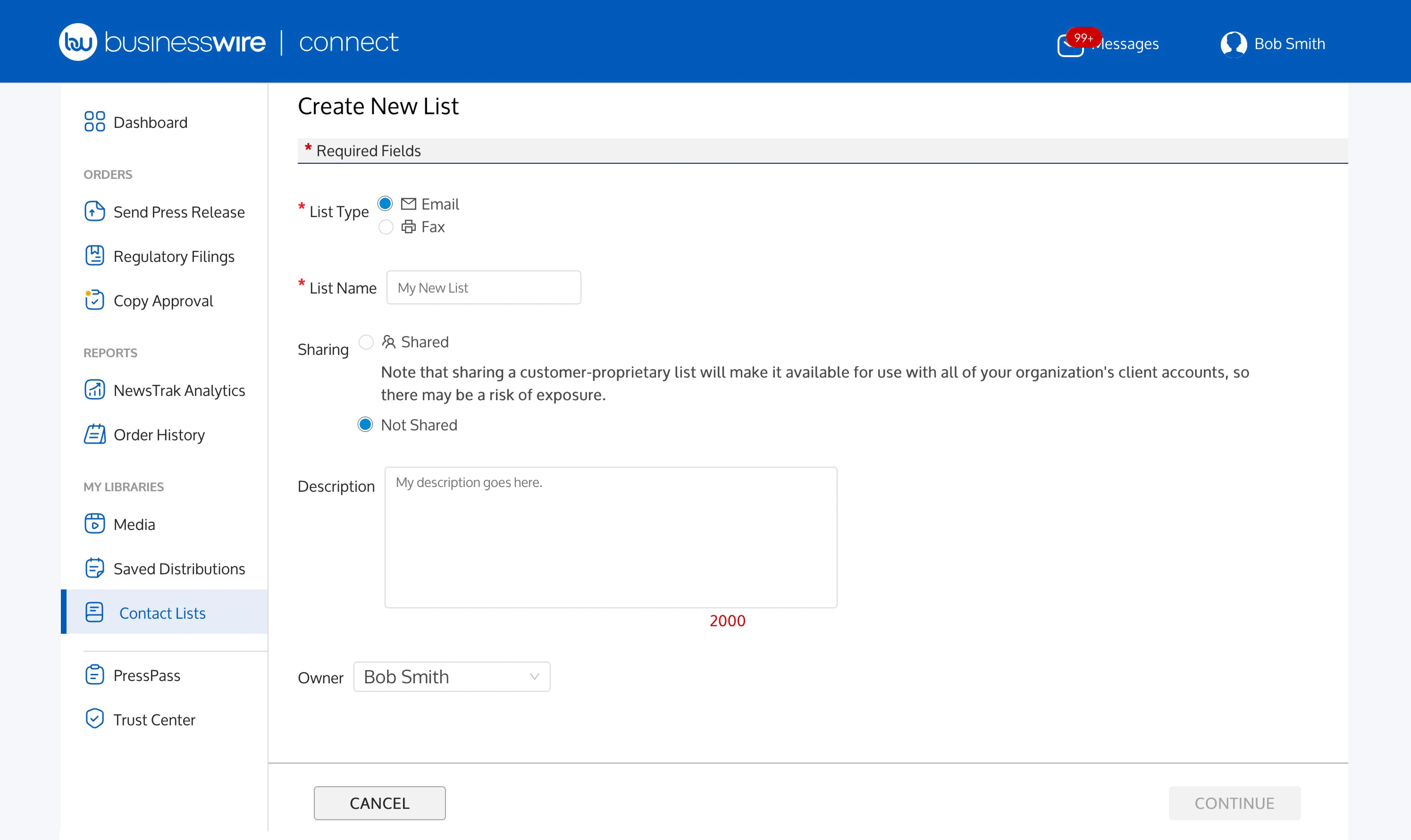
Task: Choose the Shared sharing option
Action: [366, 342]
